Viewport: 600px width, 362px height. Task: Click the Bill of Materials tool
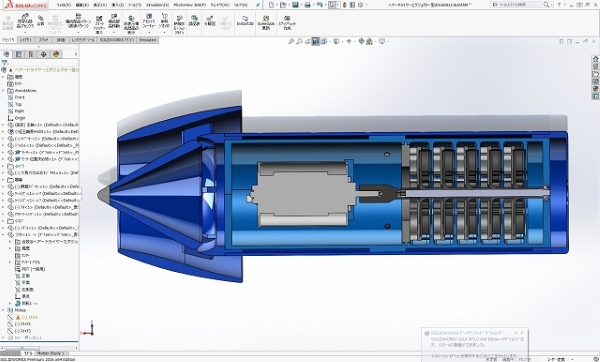[x=194, y=21]
